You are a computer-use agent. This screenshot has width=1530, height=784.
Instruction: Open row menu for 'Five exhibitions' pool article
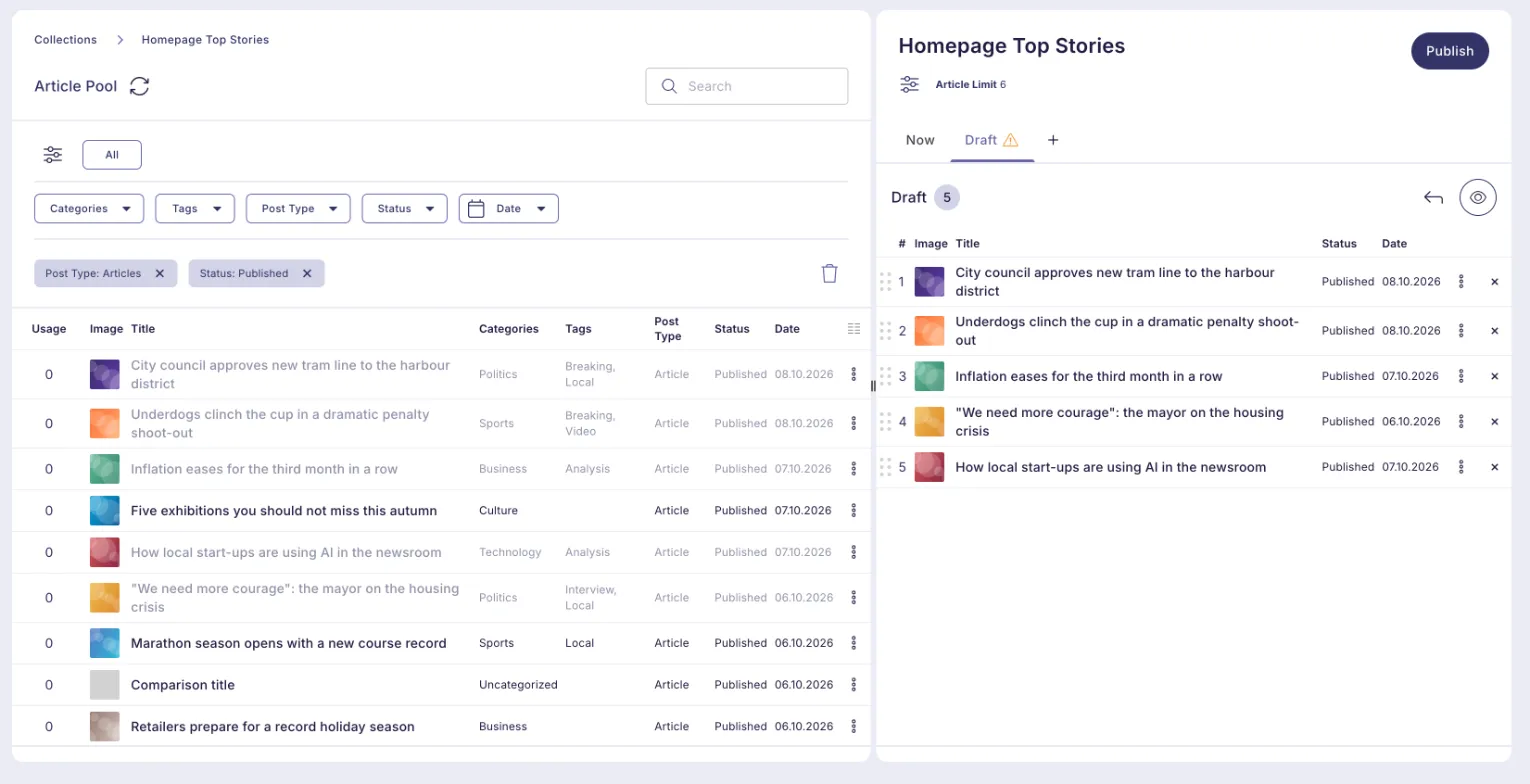(854, 510)
